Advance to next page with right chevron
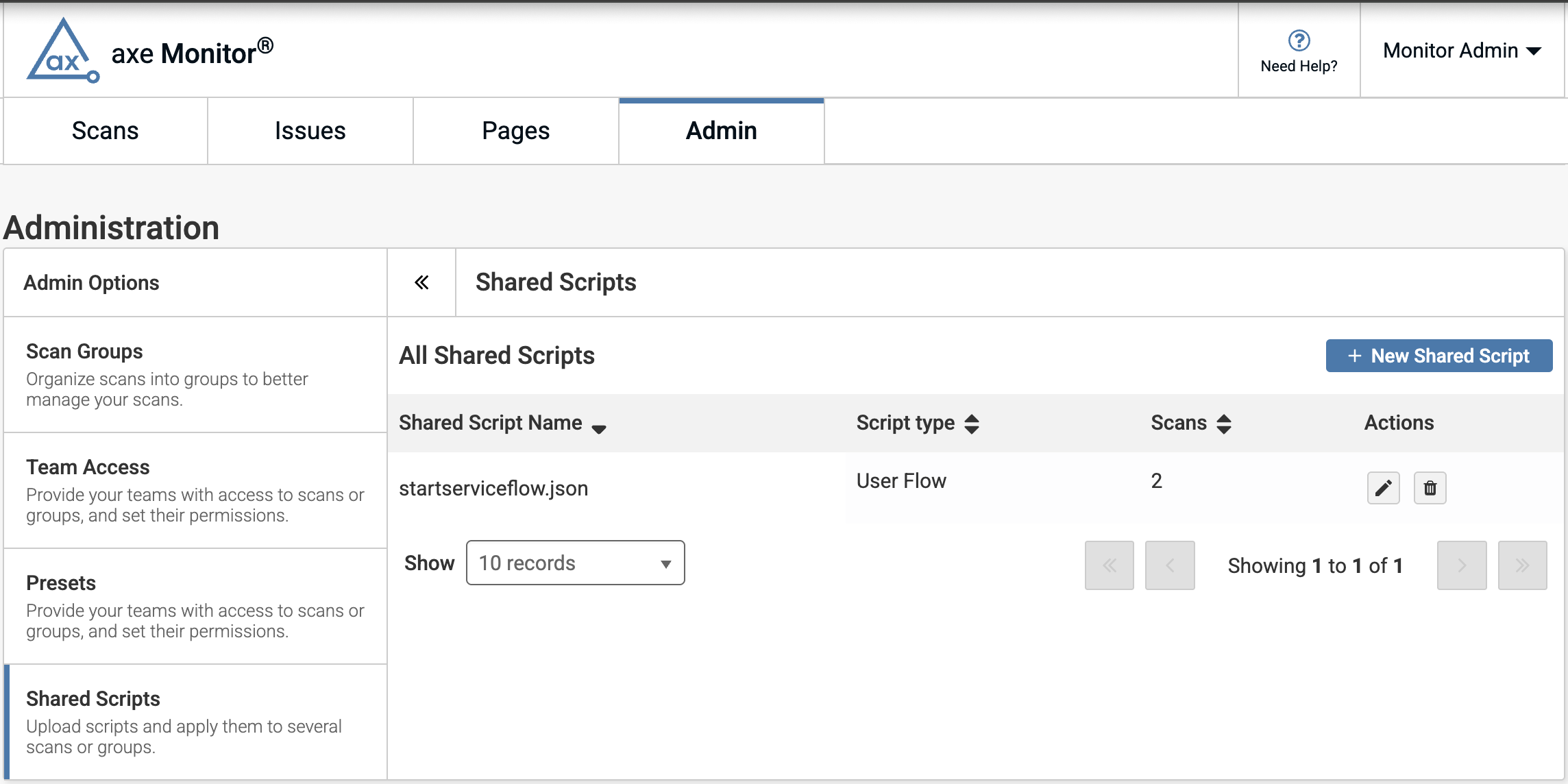Viewport: 1568px width, 784px height. tap(1462, 565)
